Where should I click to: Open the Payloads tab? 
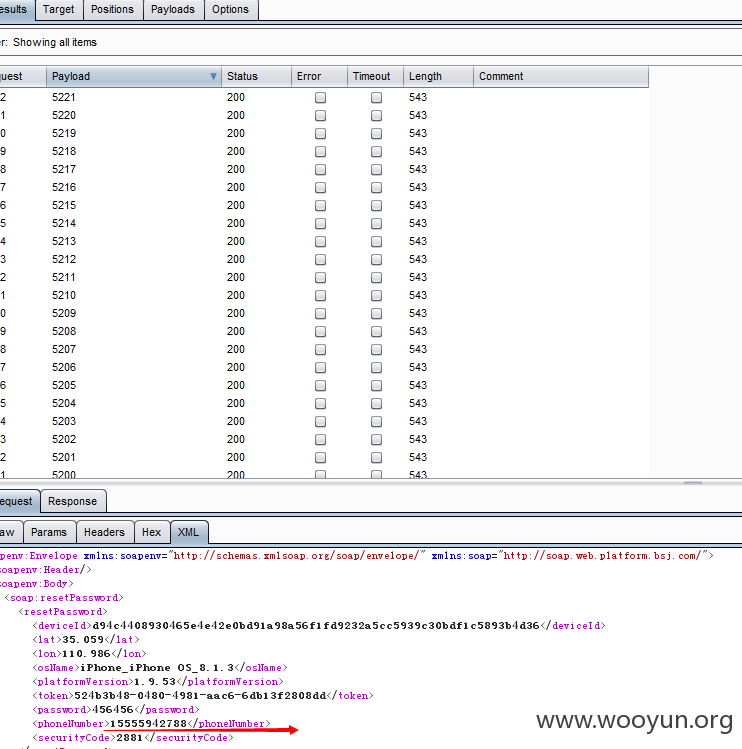[x=173, y=10]
